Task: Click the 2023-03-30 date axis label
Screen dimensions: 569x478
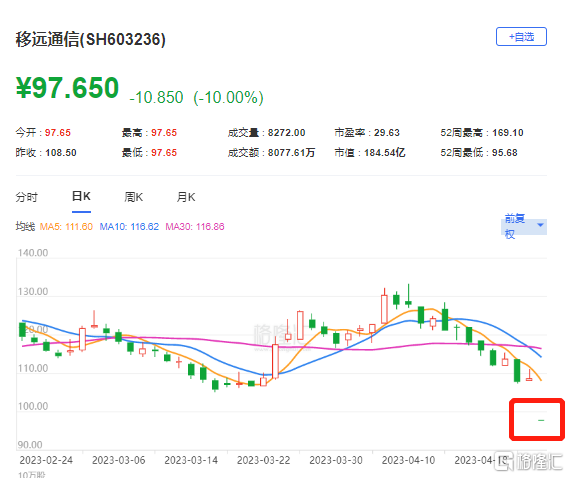Action: click(336, 460)
